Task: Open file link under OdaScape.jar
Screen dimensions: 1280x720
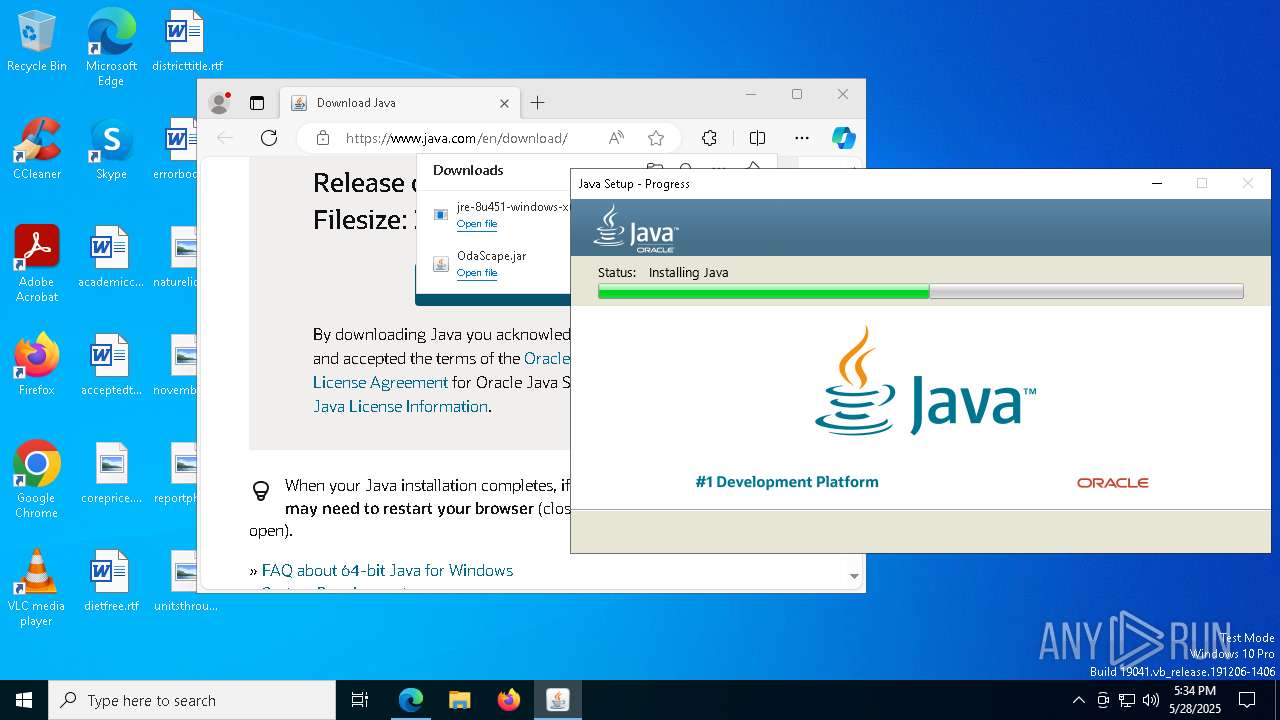Action: click(477, 273)
